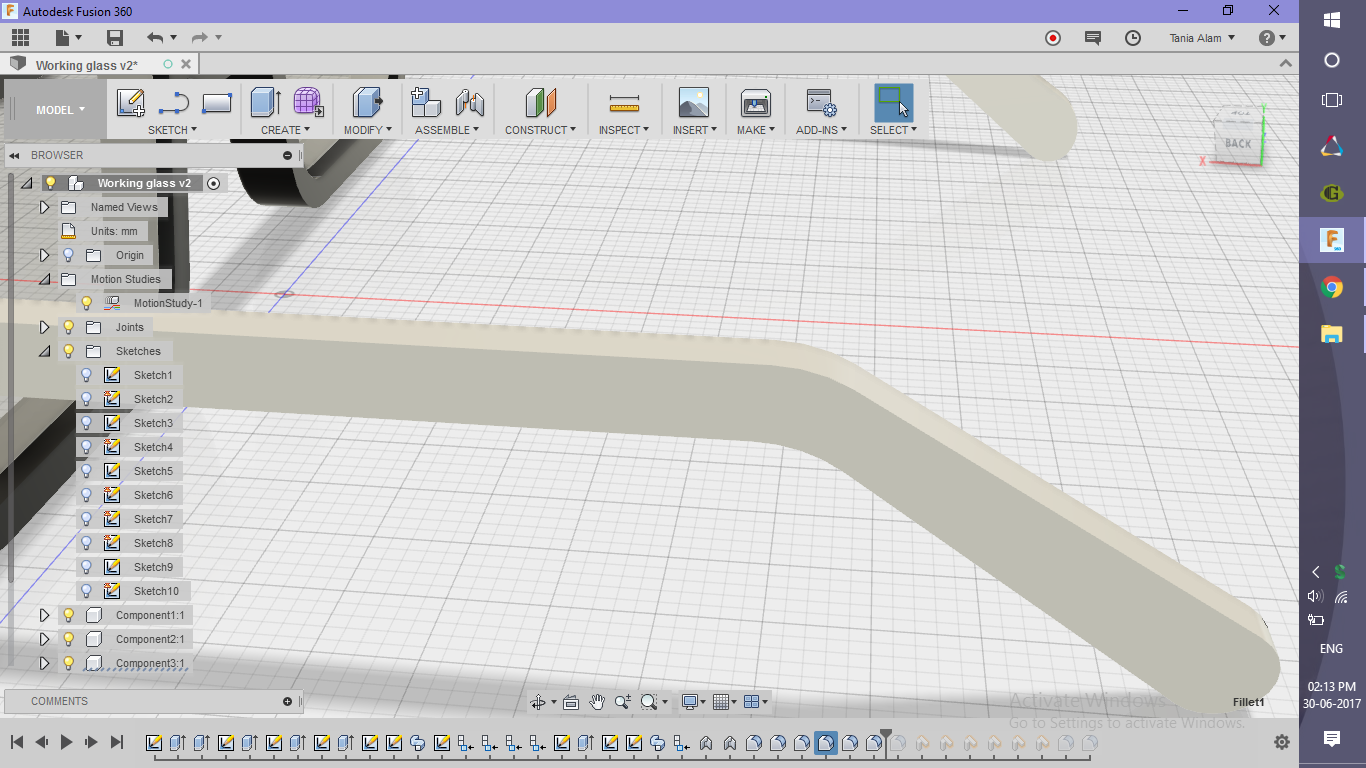The image size is (1366, 768).
Task: Select the Pan hand tool
Action: click(597, 702)
